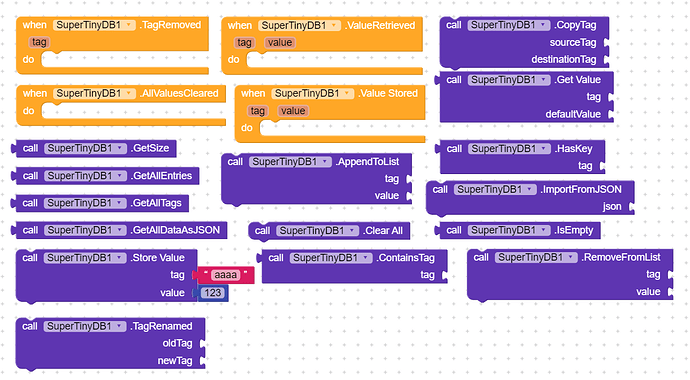Open component dropdown in IsEmpty block
The height and width of the screenshot is (380, 690).
click(x=510, y=230)
